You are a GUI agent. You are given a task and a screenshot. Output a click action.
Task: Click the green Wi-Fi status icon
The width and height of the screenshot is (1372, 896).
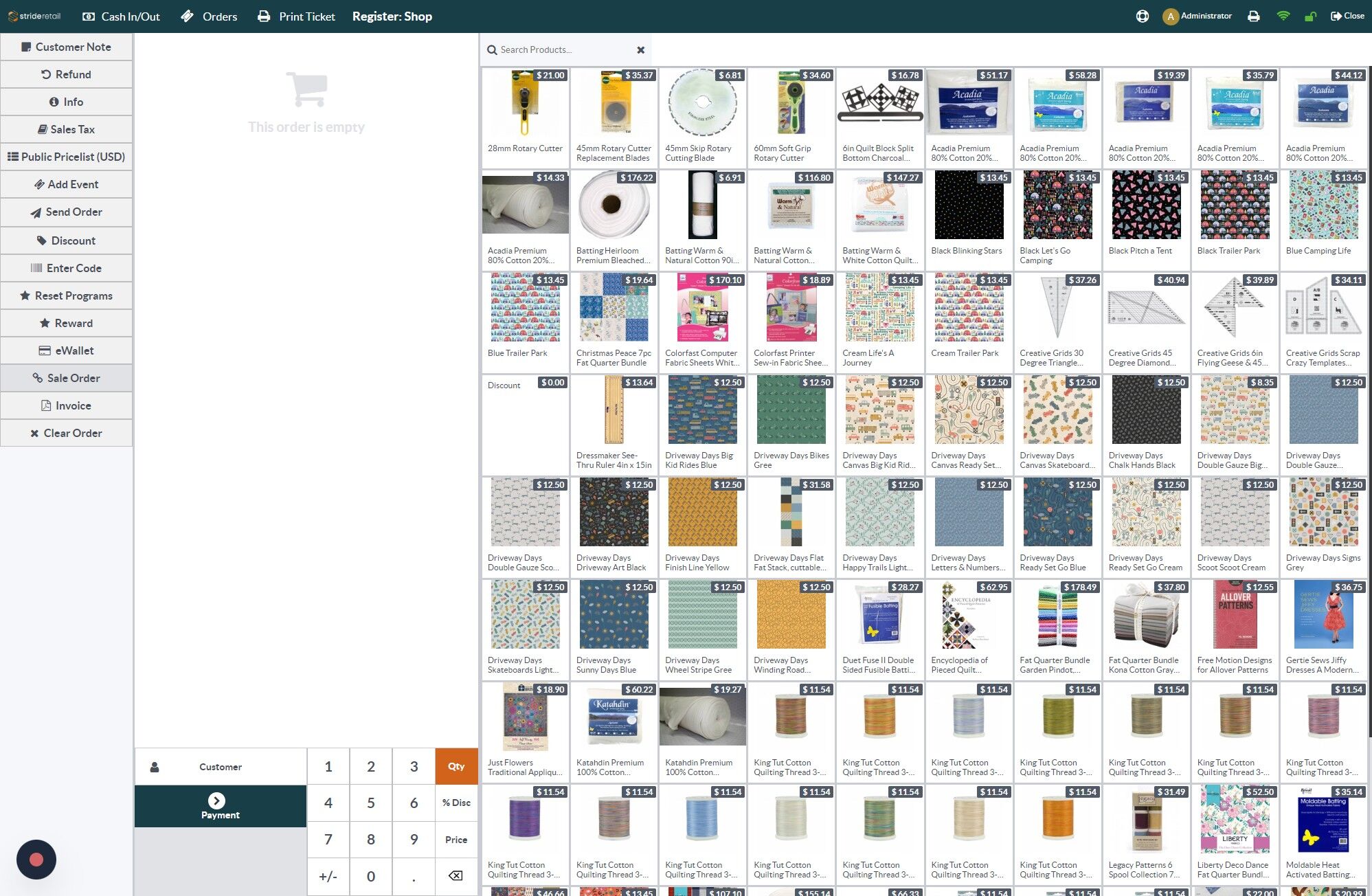click(x=1283, y=16)
